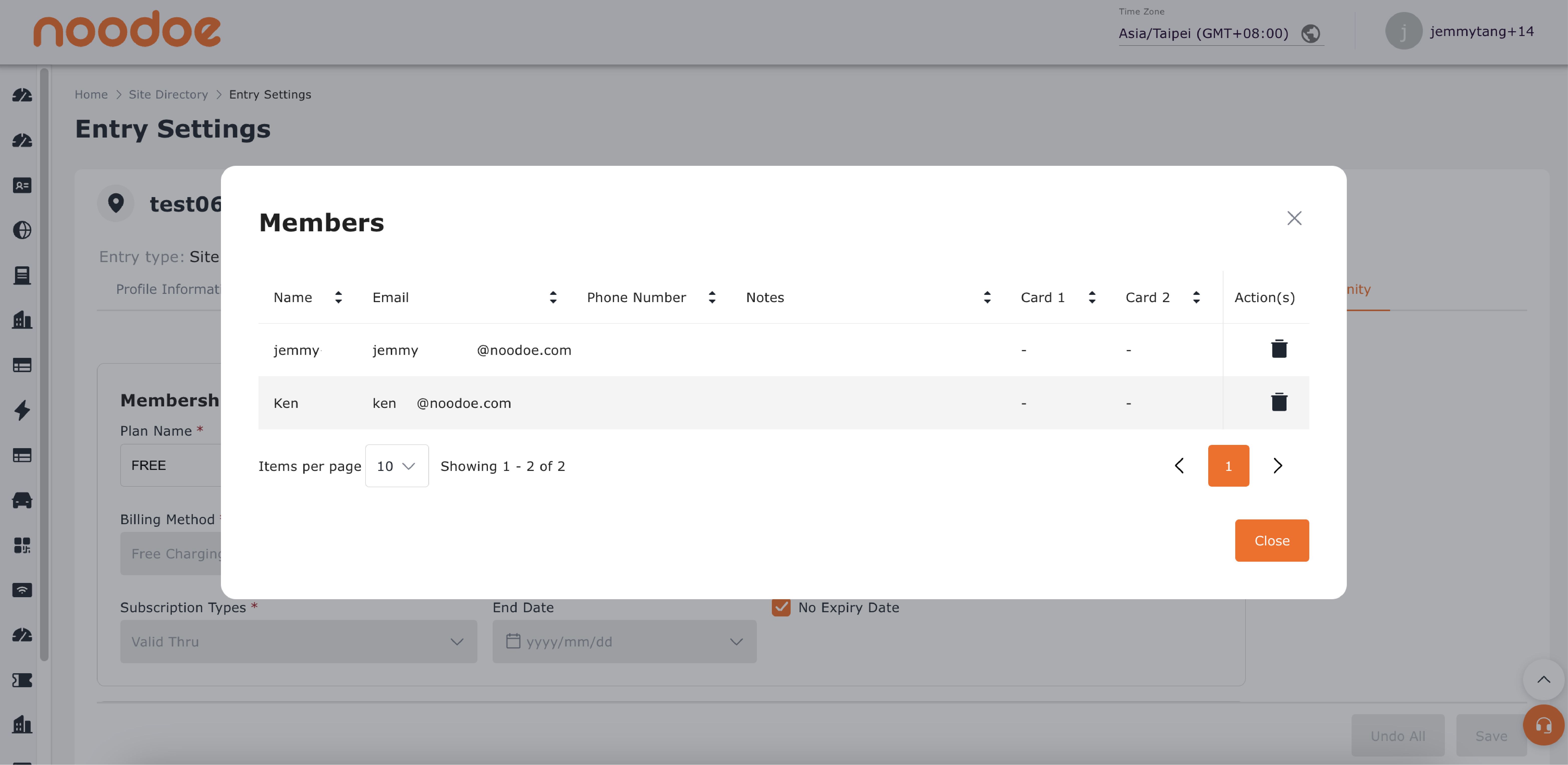Sort members by Email column
The width and height of the screenshot is (1568, 765).
click(x=553, y=298)
